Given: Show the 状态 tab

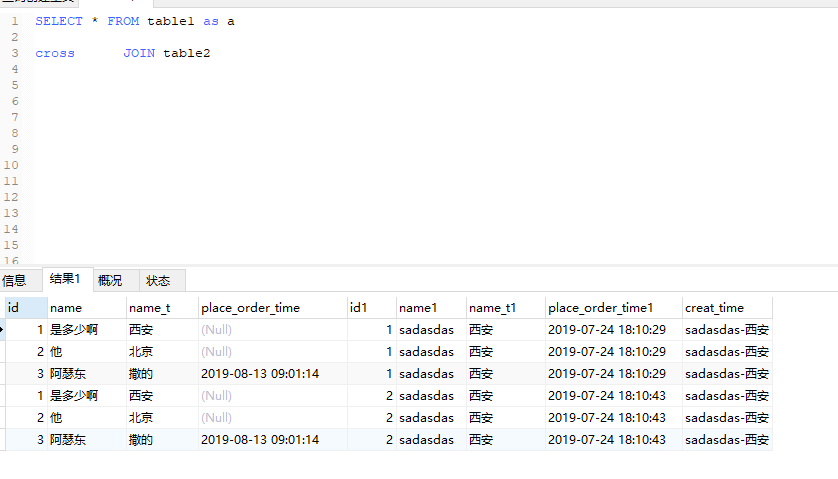Looking at the screenshot, I should 158,280.
